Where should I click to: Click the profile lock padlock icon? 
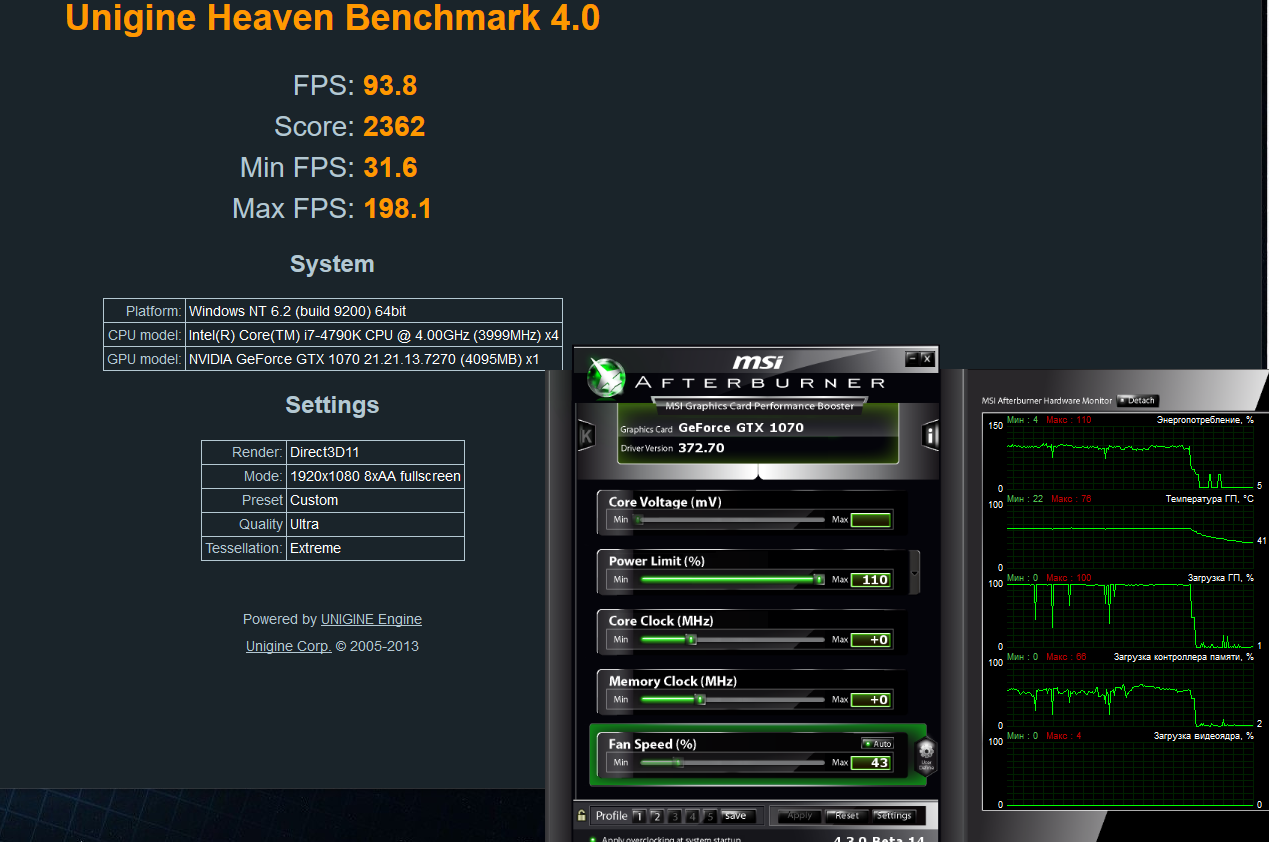point(581,815)
